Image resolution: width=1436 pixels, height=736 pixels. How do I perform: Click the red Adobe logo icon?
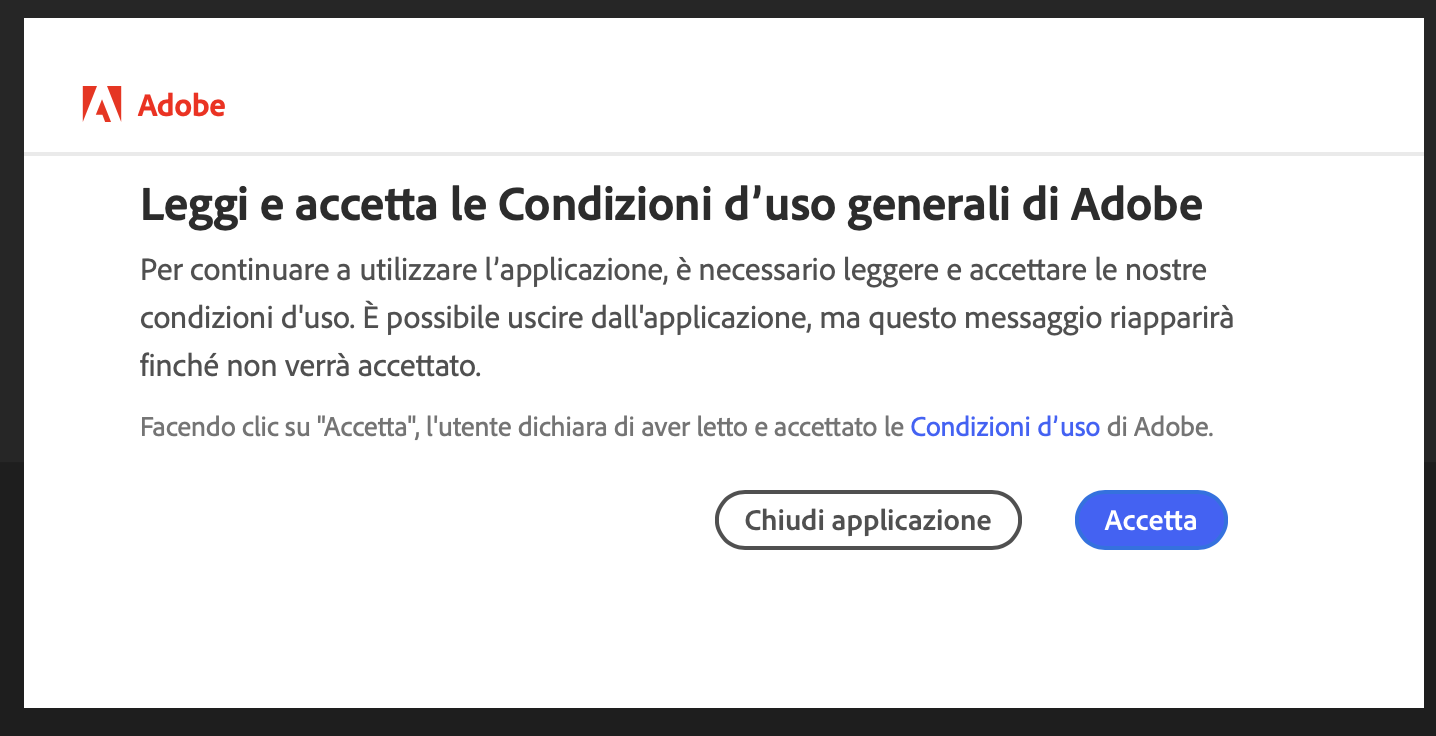pos(102,104)
